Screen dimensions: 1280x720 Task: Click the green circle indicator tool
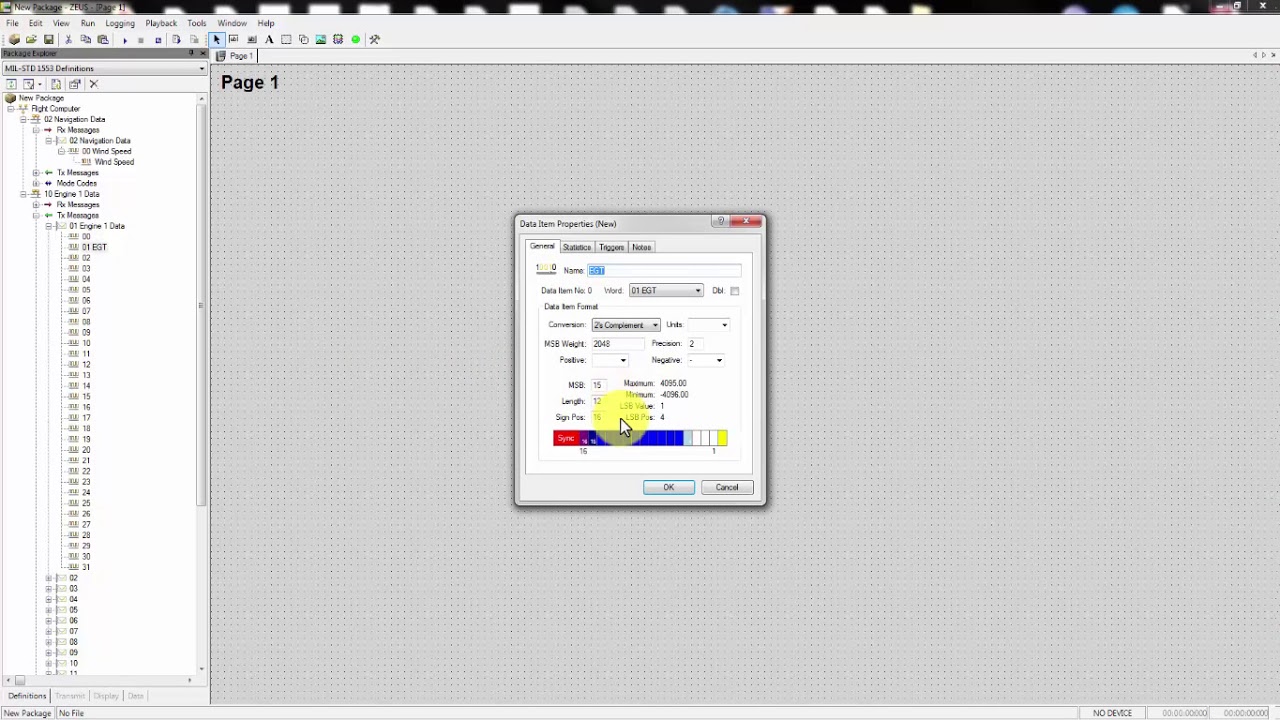(356, 39)
